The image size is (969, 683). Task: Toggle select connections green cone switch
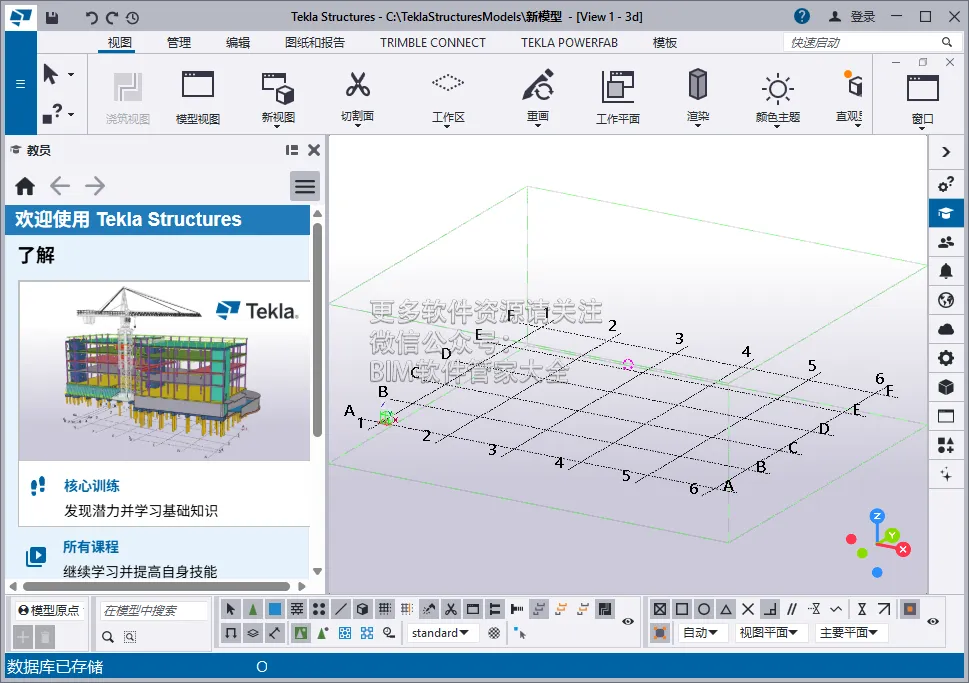pos(253,609)
